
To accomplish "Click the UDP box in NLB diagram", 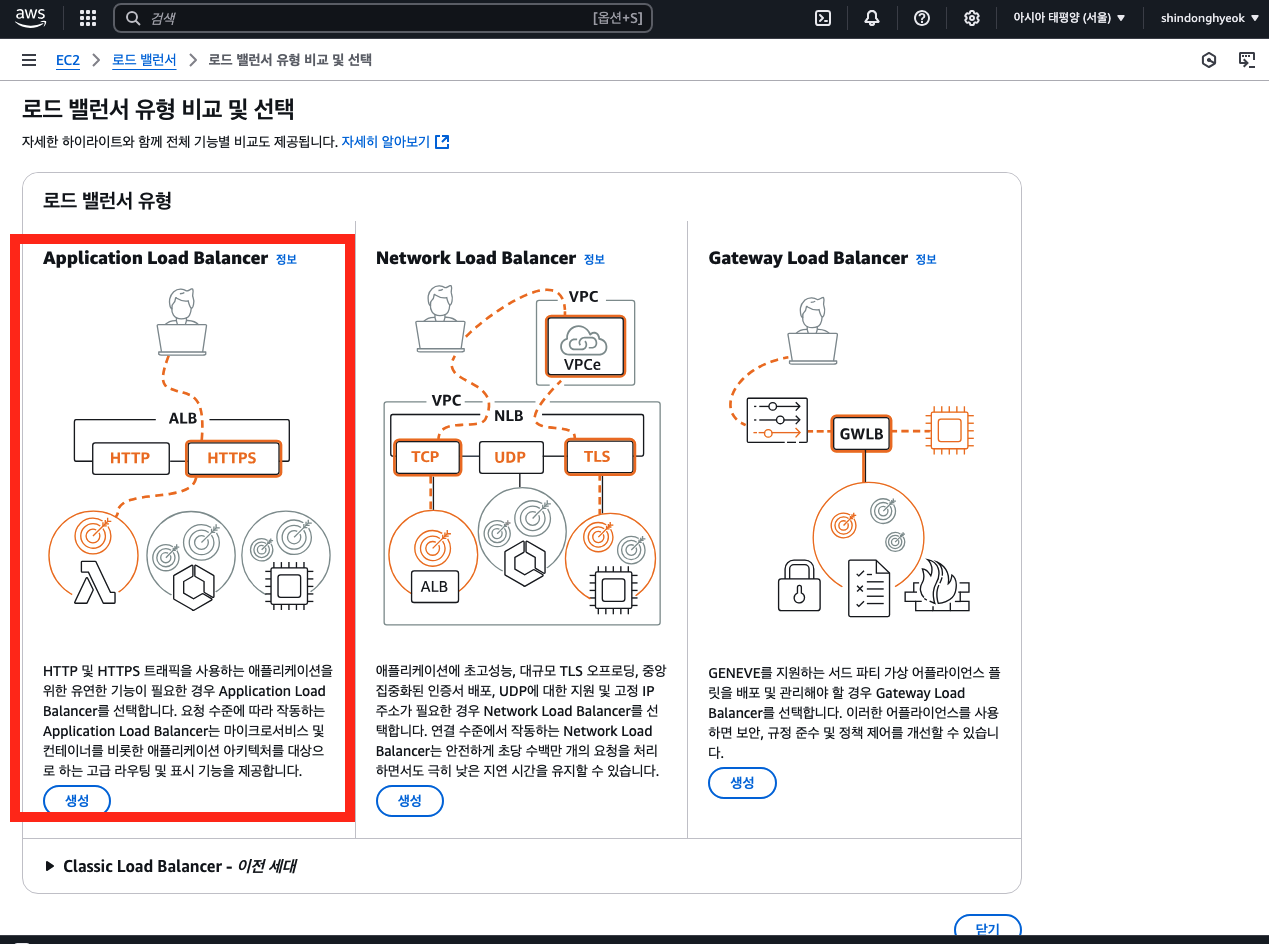I will click(x=510, y=457).
